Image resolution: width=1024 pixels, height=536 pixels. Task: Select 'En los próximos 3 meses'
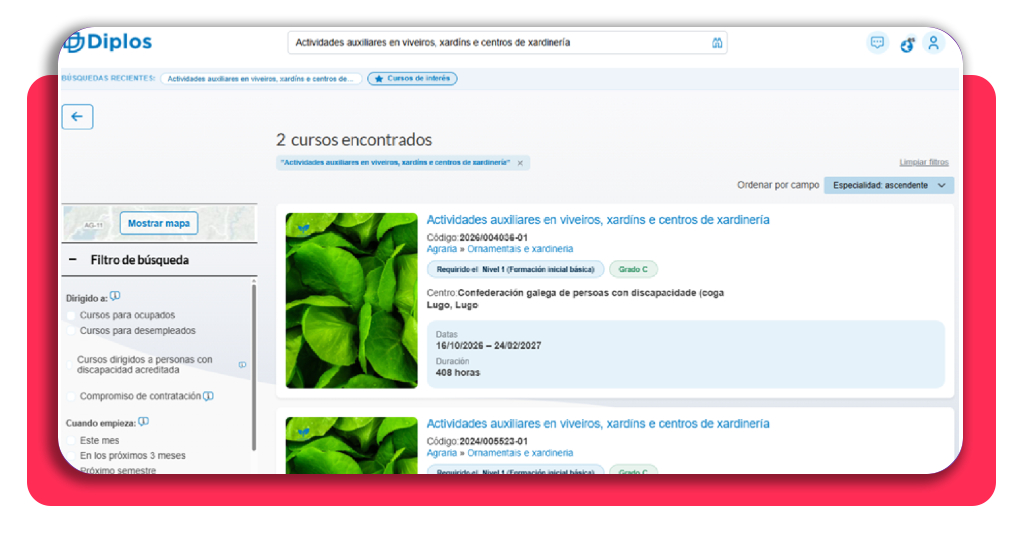pos(71,456)
